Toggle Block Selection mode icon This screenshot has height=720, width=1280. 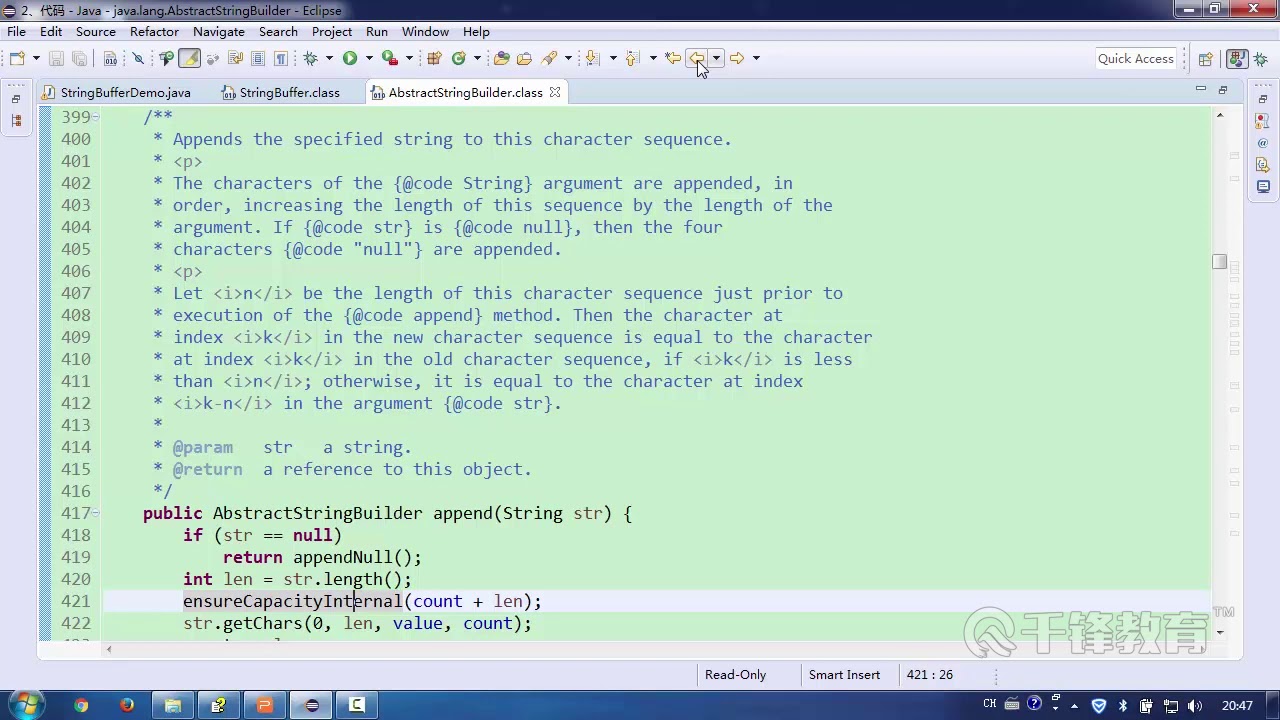click(x=258, y=58)
